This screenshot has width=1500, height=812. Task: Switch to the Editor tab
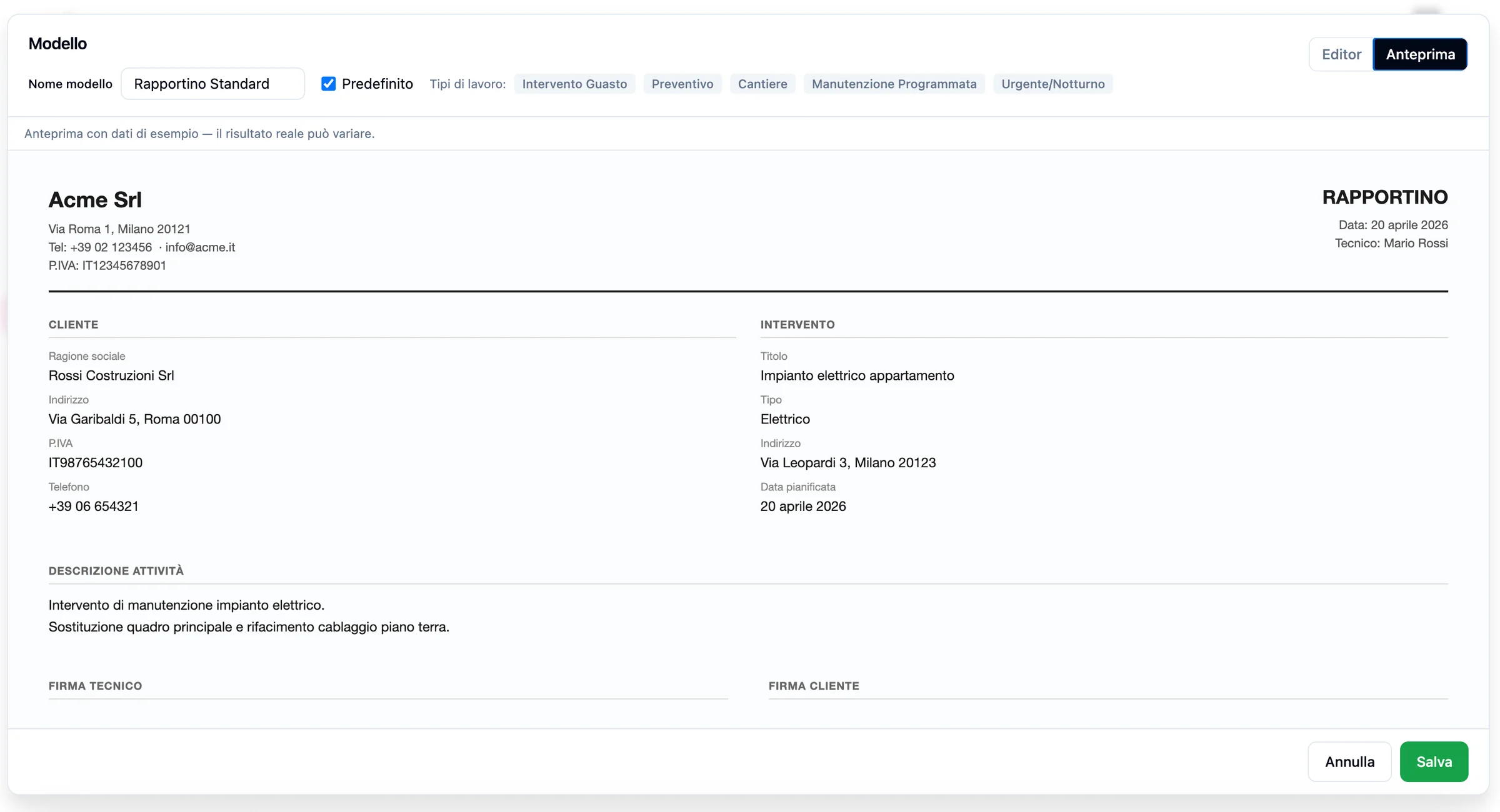1341,54
